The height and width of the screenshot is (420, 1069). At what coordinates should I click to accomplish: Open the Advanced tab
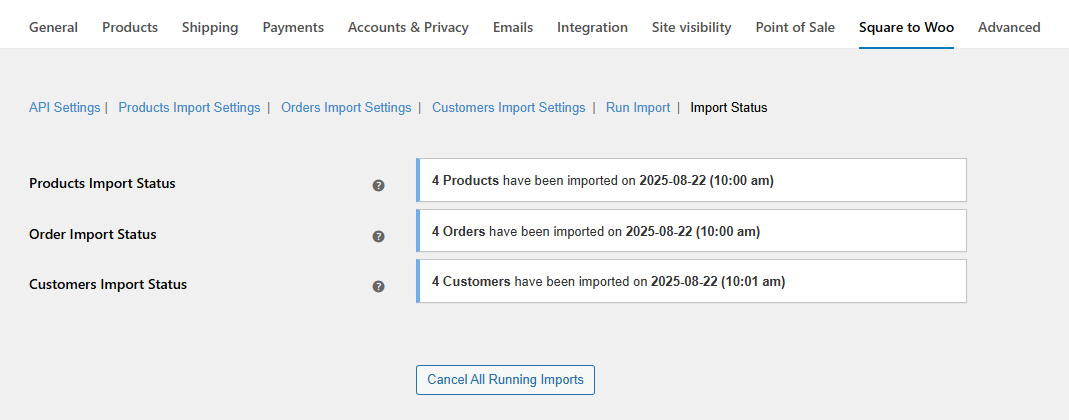click(1009, 27)
